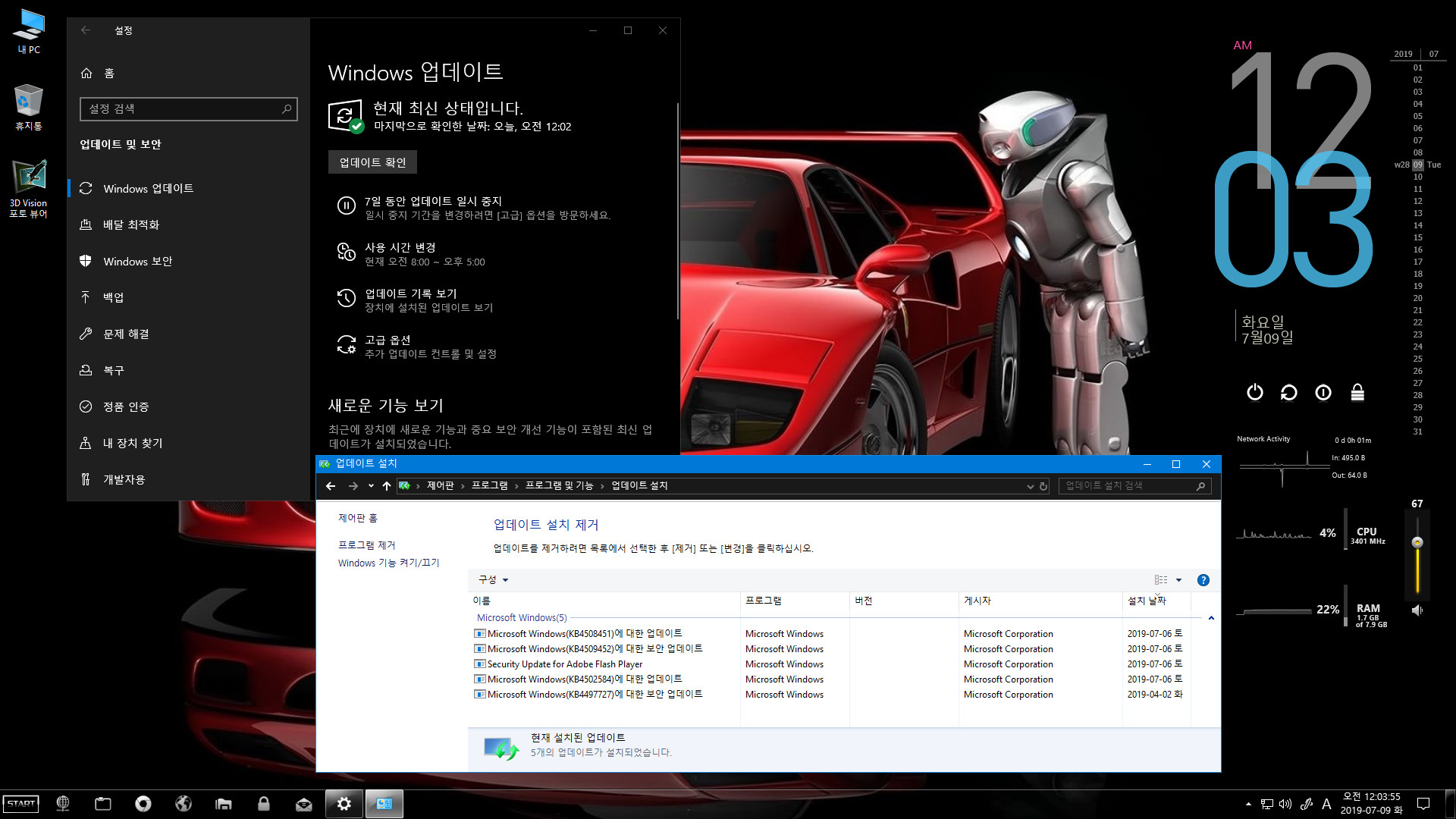The height and width of the screenshot is (819, 1456).
Task: Expand the address bar history dropdown
Action: pos(1030,486)
